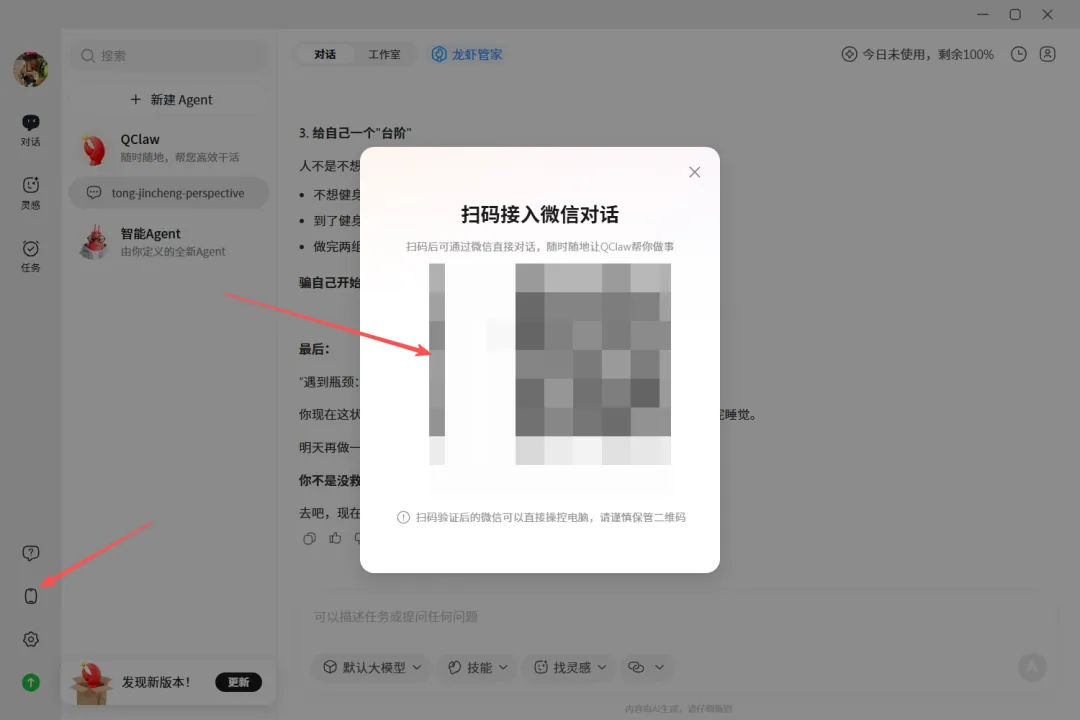Click the usage quota diamond icon
The width and height of the screenshot is (1080, 720).
pyautogui.click(x=849, y=54)
